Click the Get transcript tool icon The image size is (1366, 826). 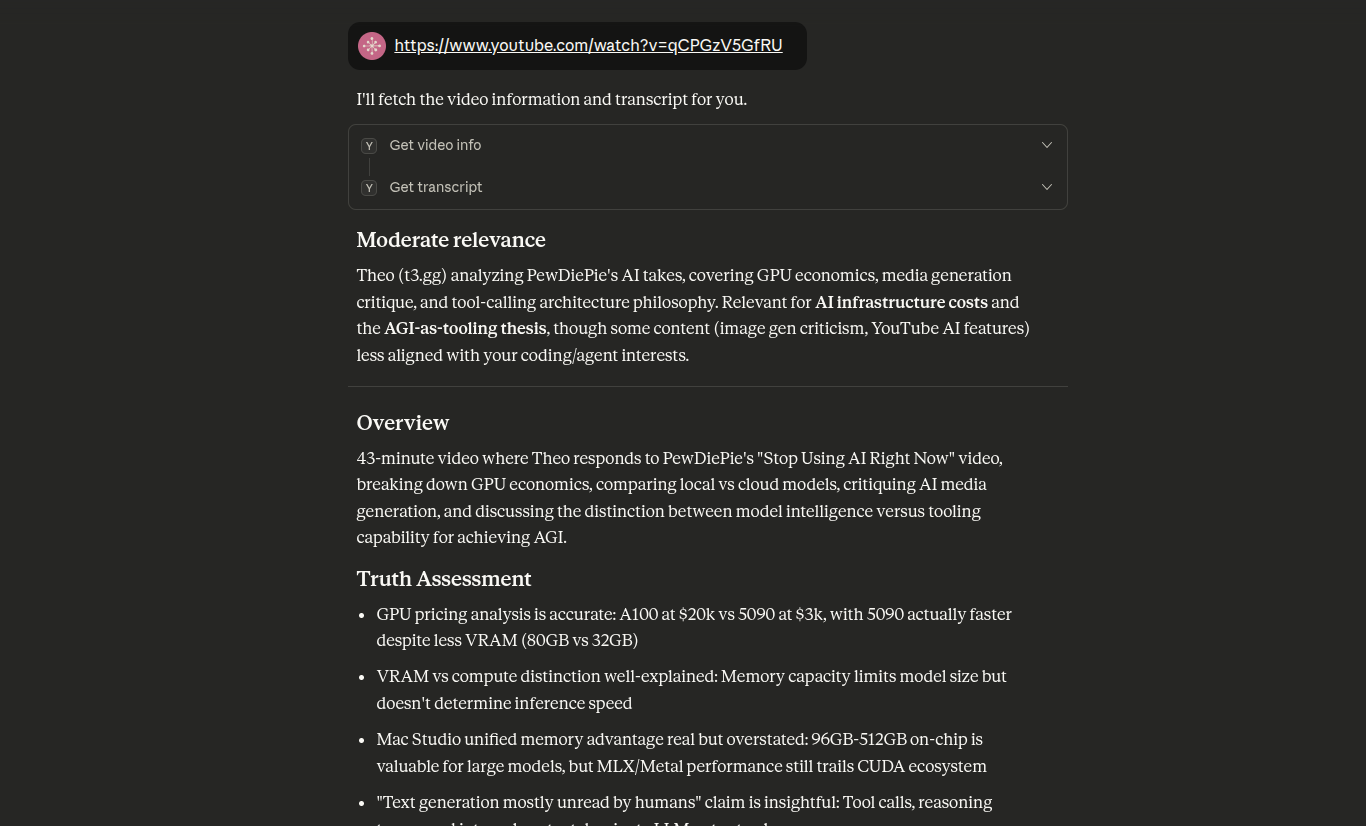point(369,188)
